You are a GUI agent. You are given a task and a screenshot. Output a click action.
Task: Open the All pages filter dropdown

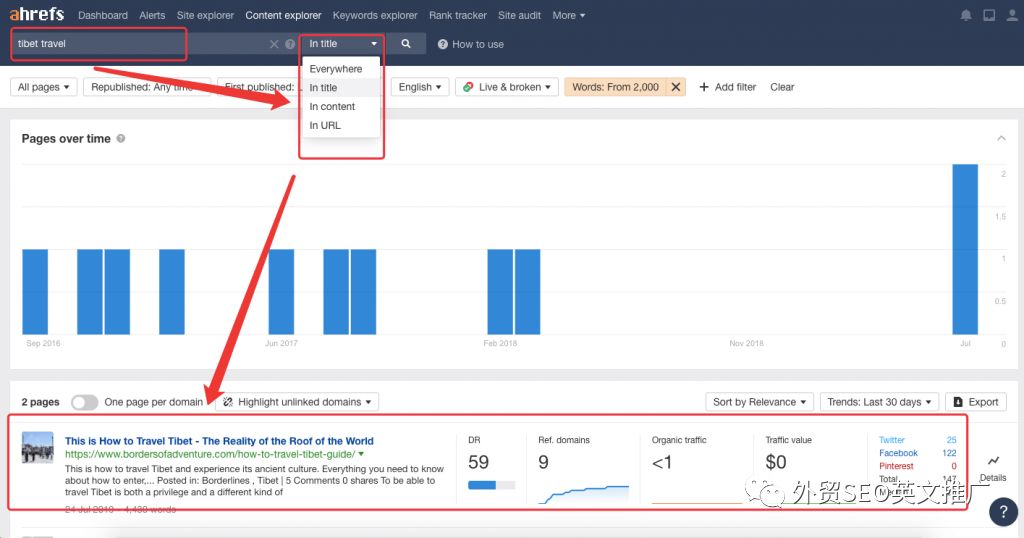[x=44, y=87]
